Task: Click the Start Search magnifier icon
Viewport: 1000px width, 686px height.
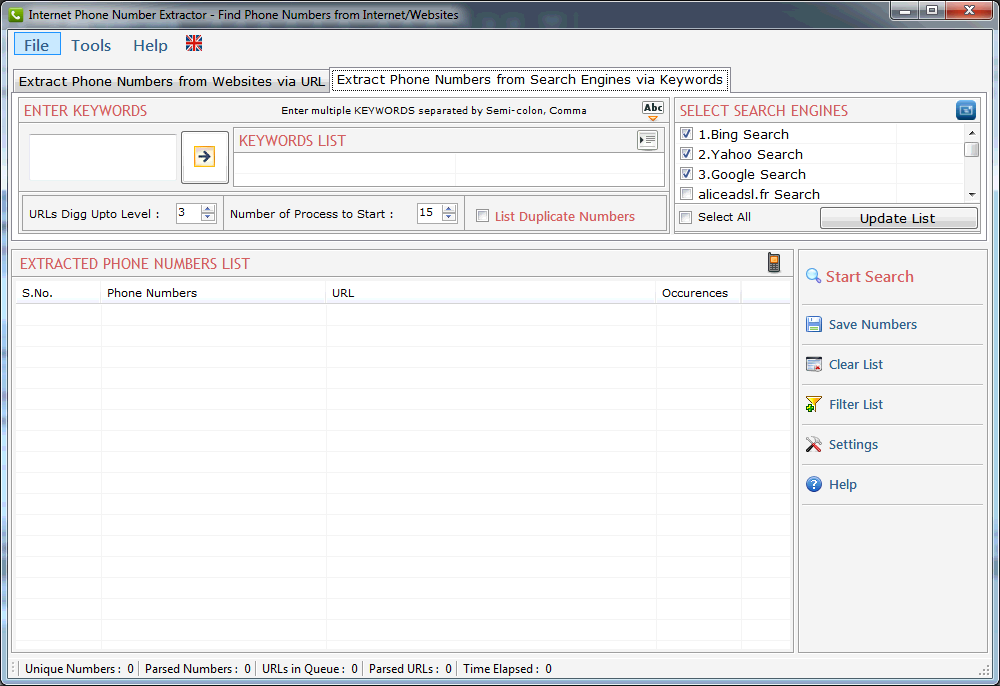Action: click(x=813, y=276)
